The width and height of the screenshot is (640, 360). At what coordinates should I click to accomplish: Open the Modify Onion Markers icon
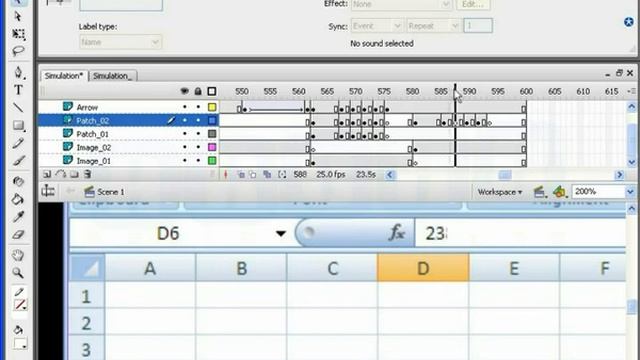[x=282, y=175]
